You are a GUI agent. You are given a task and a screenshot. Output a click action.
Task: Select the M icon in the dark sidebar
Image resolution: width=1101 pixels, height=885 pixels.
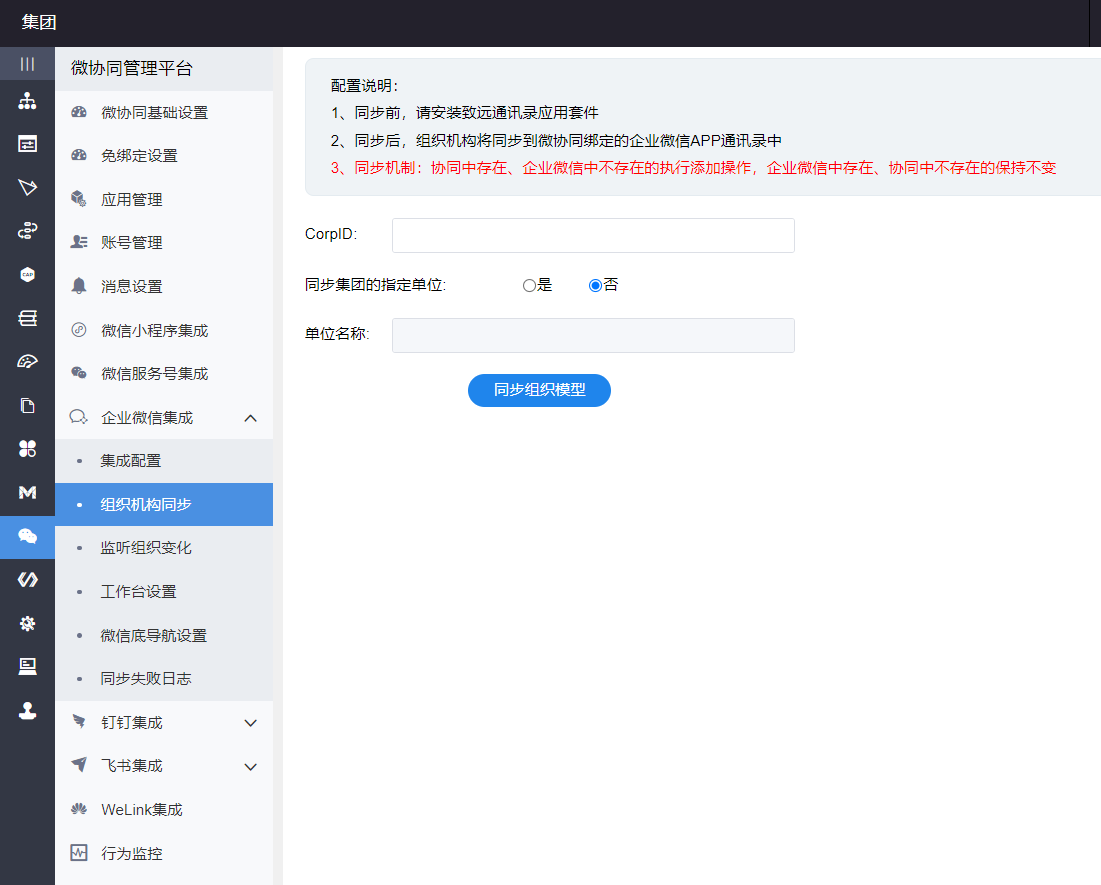pyautogui.click(x=27, y=492)
